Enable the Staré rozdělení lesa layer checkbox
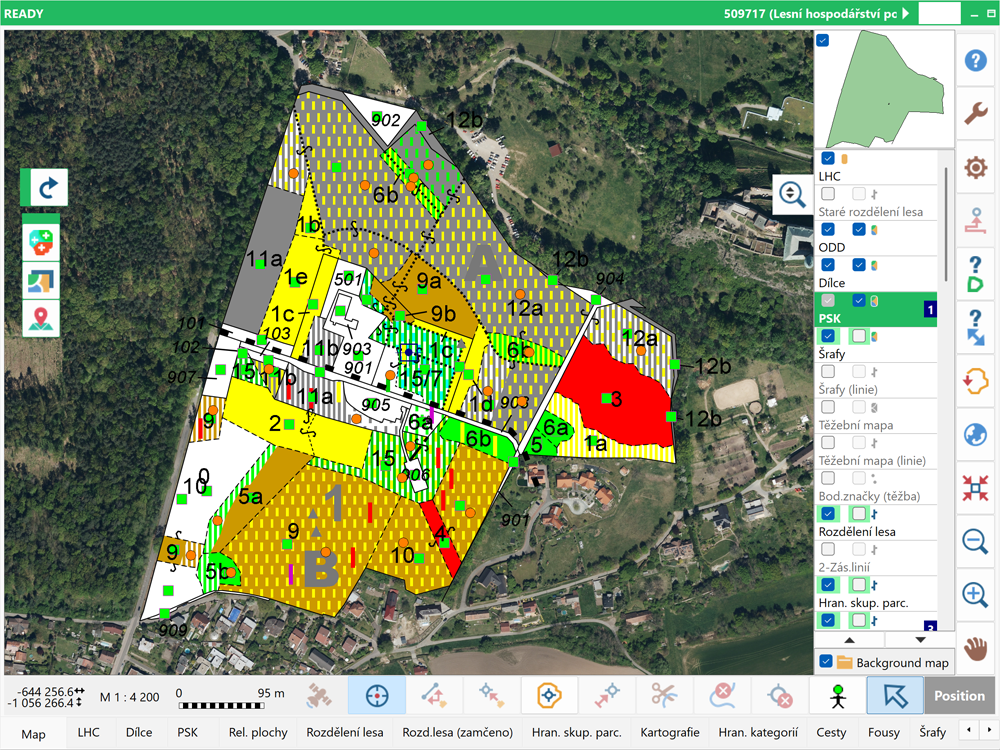The image size is (1000, 750). pyautogui.click(x=828, y=194)
